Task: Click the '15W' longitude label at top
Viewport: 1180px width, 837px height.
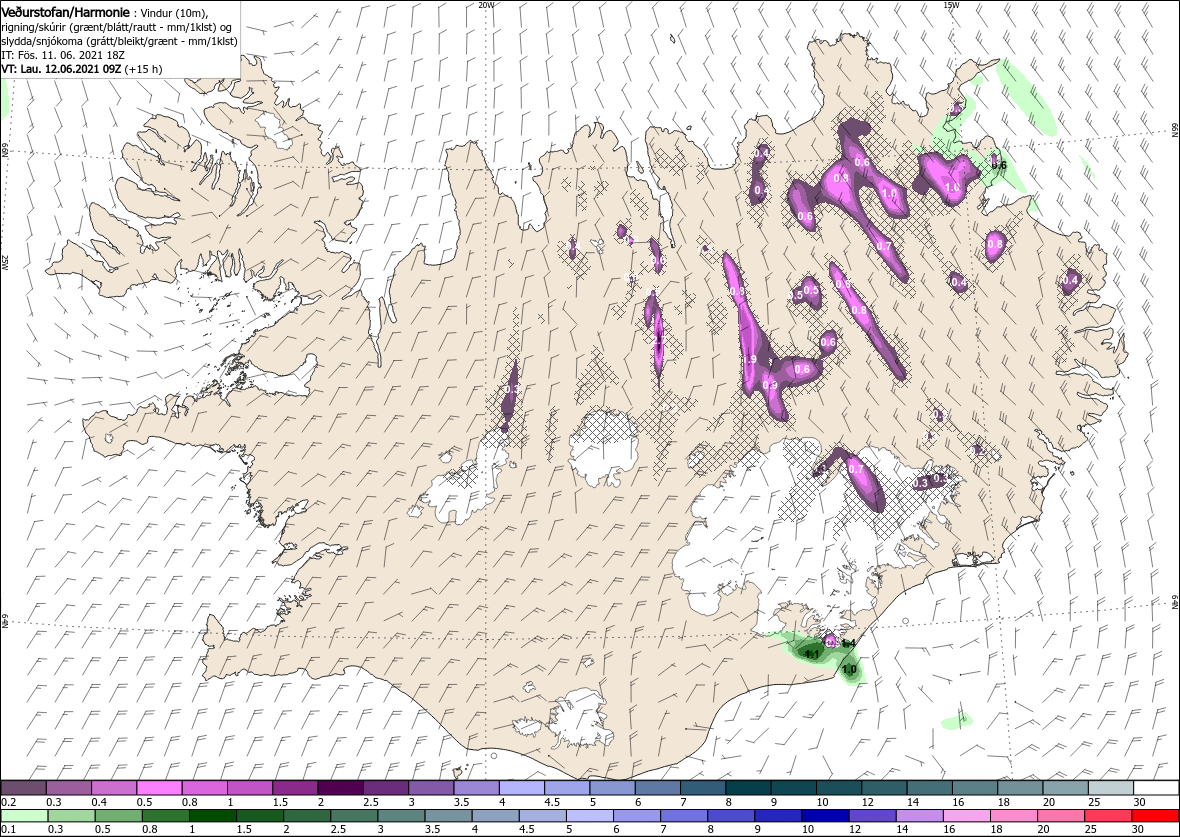Action: tap(951, 5)
